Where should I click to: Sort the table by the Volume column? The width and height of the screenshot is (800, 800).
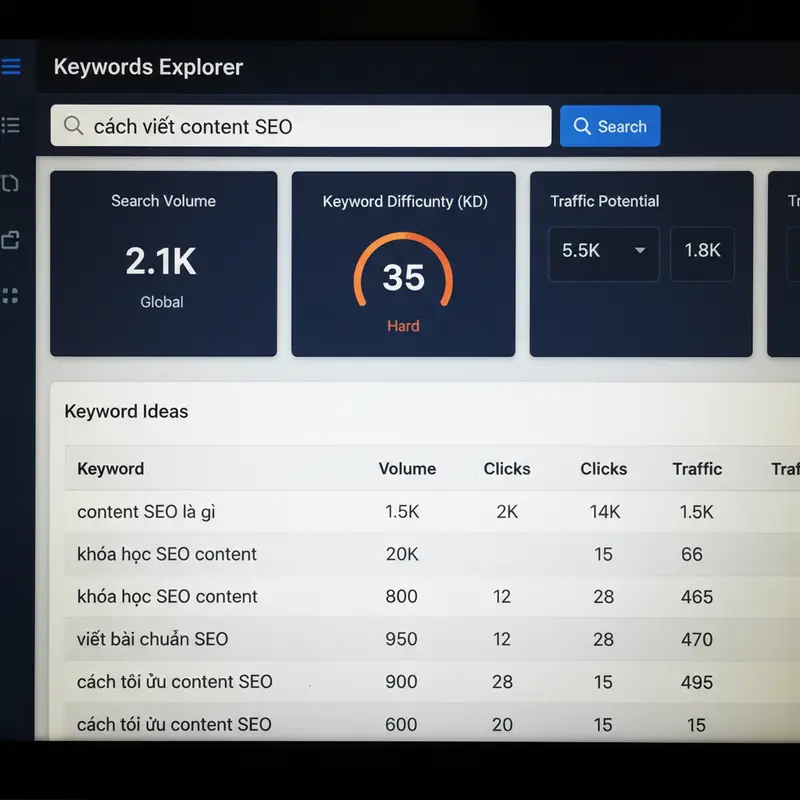[x=407, y=468]
